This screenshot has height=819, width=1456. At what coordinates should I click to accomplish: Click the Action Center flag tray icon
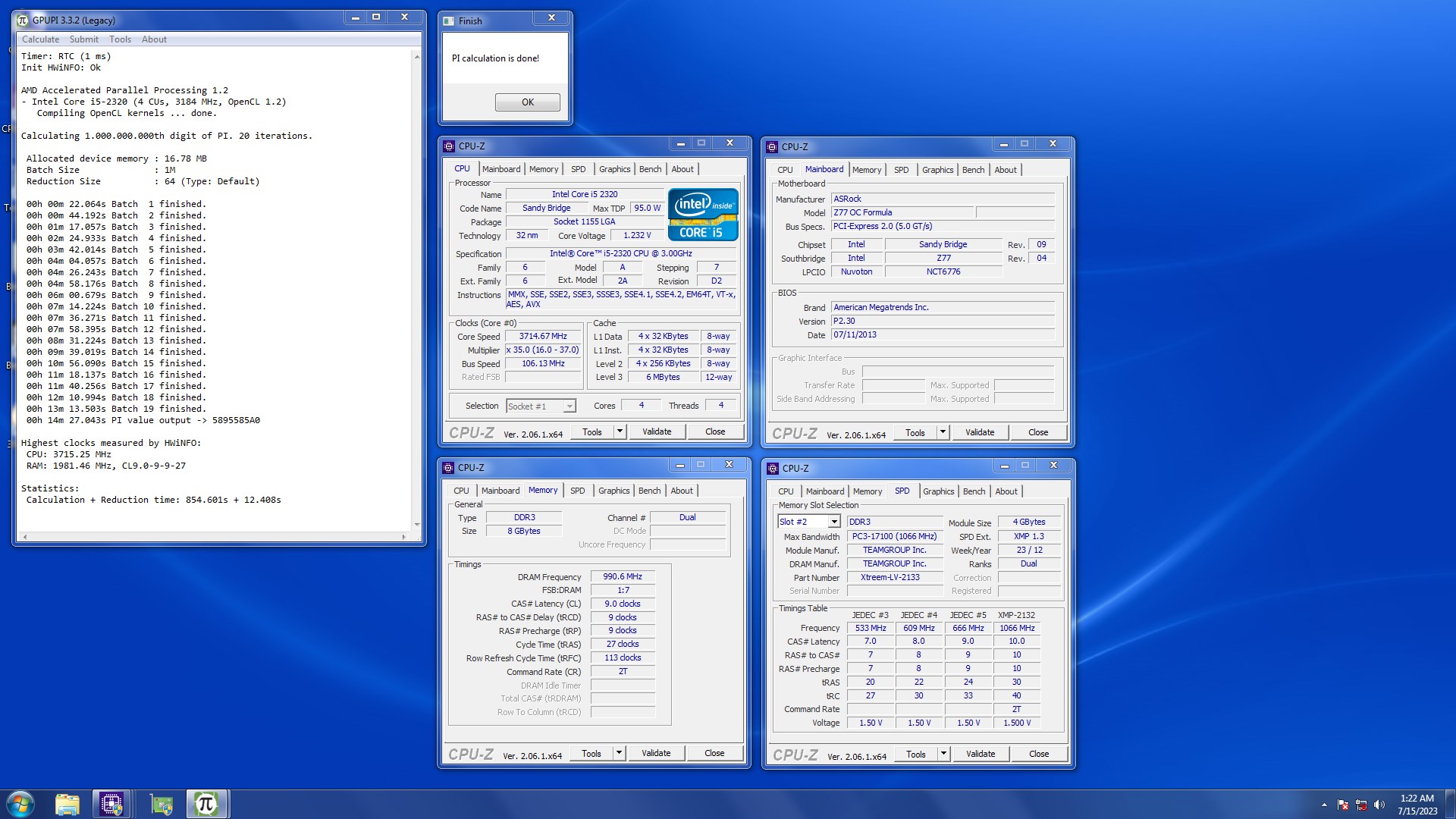coord(1343,805)
